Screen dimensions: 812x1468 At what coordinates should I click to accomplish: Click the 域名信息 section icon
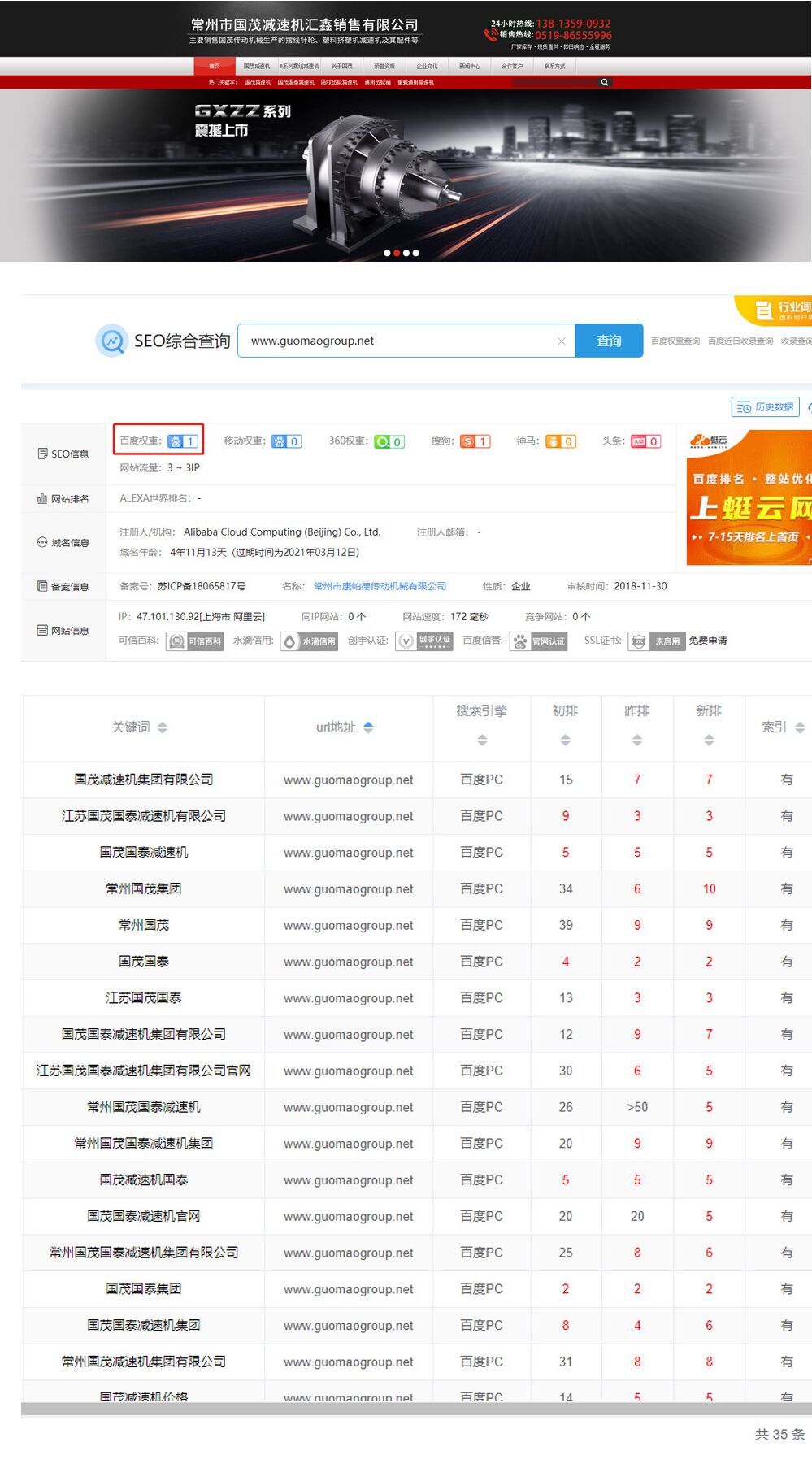coord(42,542)
